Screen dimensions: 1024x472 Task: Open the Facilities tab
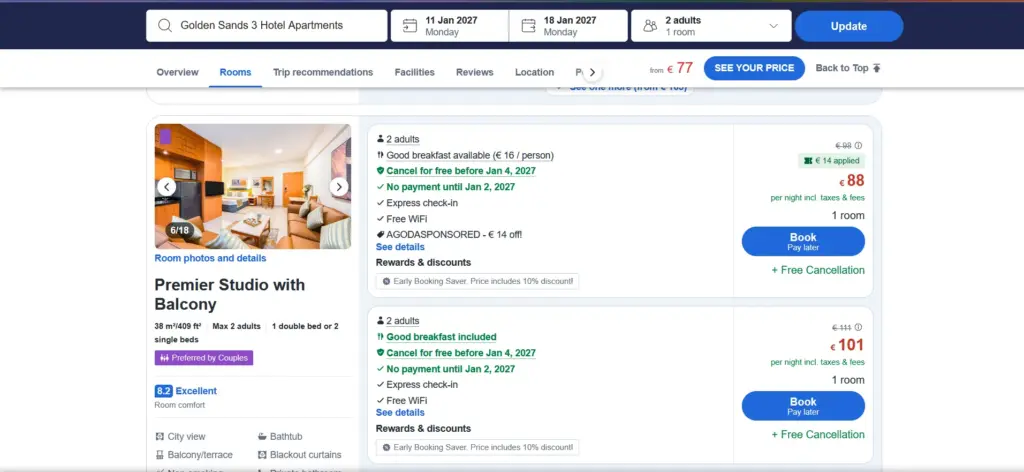click(415, 72)
